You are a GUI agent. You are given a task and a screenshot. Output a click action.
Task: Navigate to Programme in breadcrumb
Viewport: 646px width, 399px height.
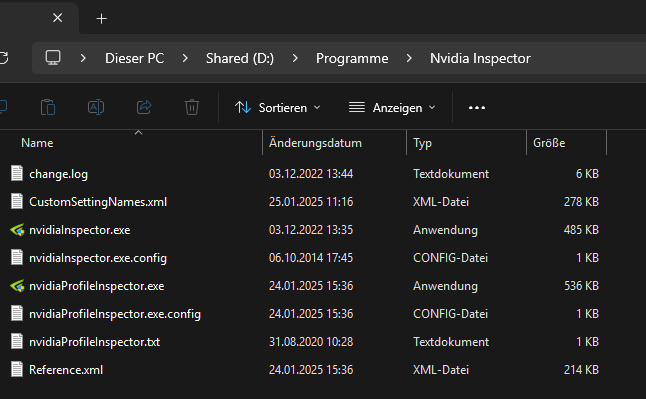(x=352, y=58)
